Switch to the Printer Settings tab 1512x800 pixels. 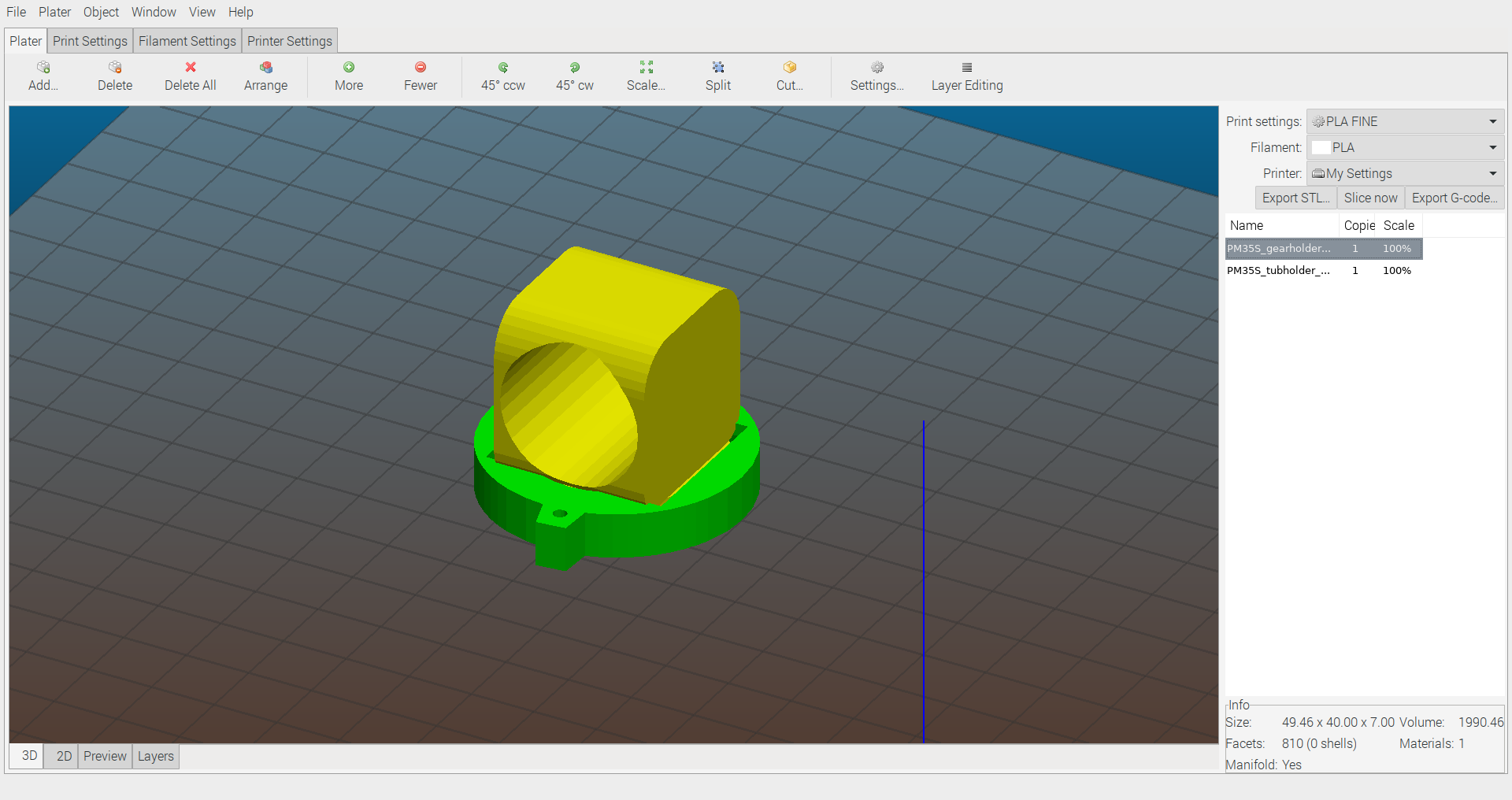coord(290,41)
